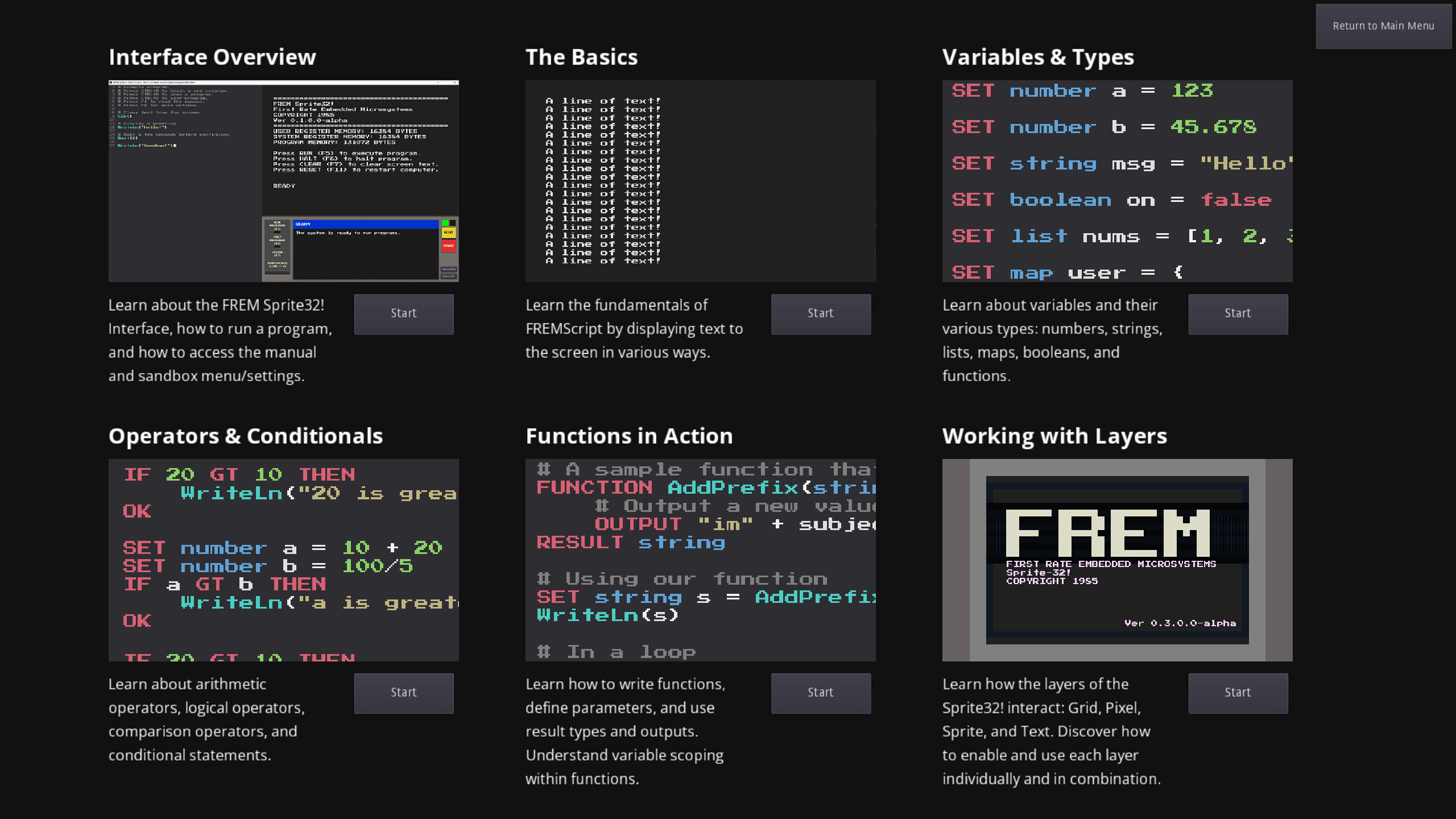
Task: Click the Working with Layers heading
Action: (x=1054, y=436)
